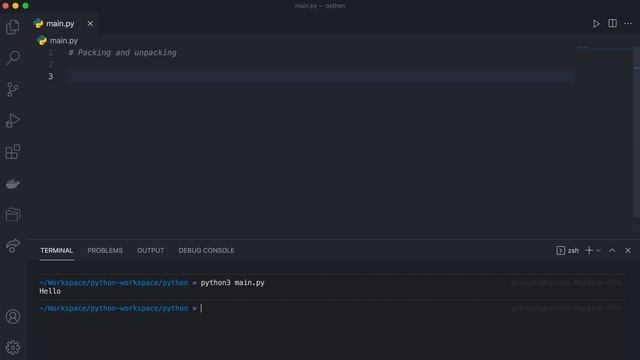Click the 'Hello' terminal output line
This screenshot has height=360, width=640.
point(50,291)
